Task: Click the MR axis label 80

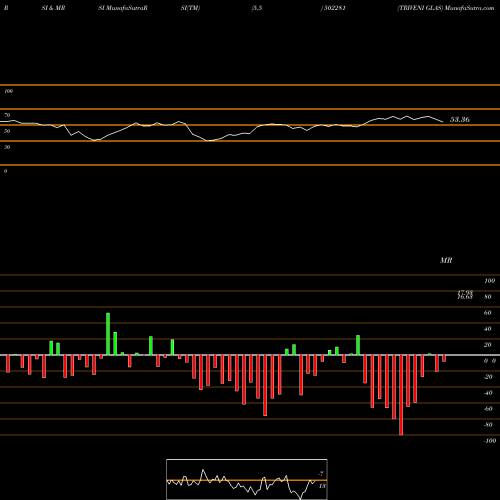Action: tap(488, 297)
